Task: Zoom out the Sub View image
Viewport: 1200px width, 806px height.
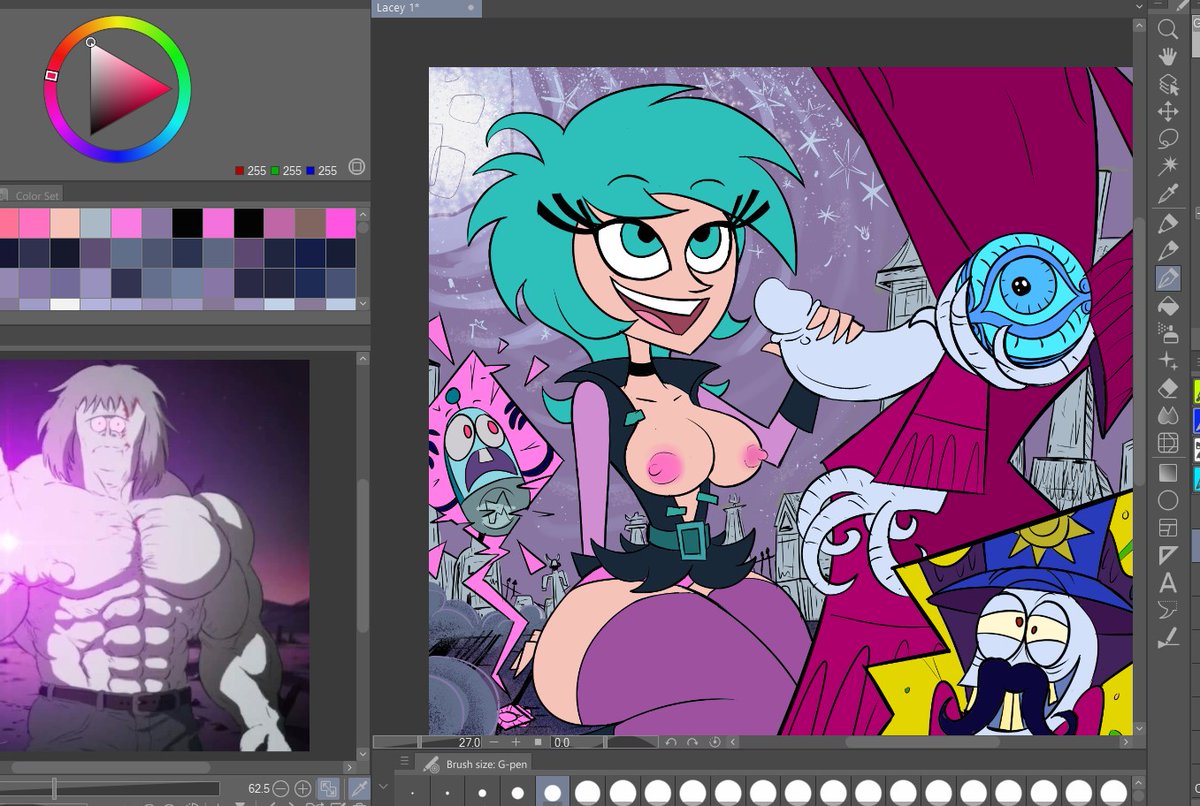Action: [281, 789]
